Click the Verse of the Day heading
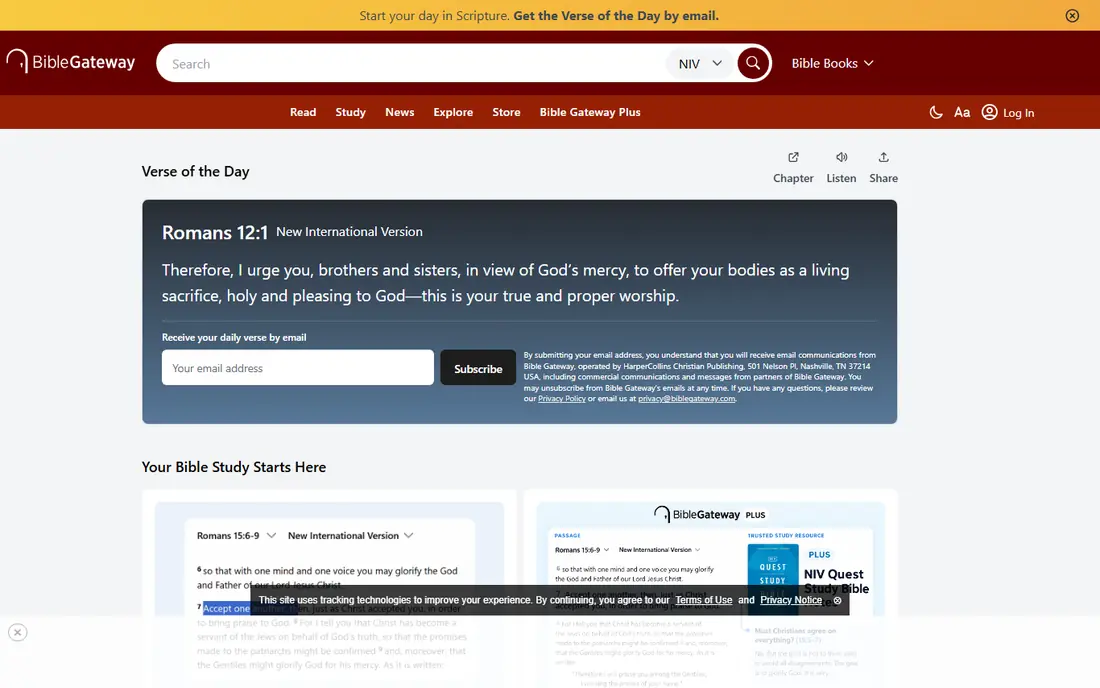The width and height of the screenshot is (1100, 688). [x=196, y=171]
